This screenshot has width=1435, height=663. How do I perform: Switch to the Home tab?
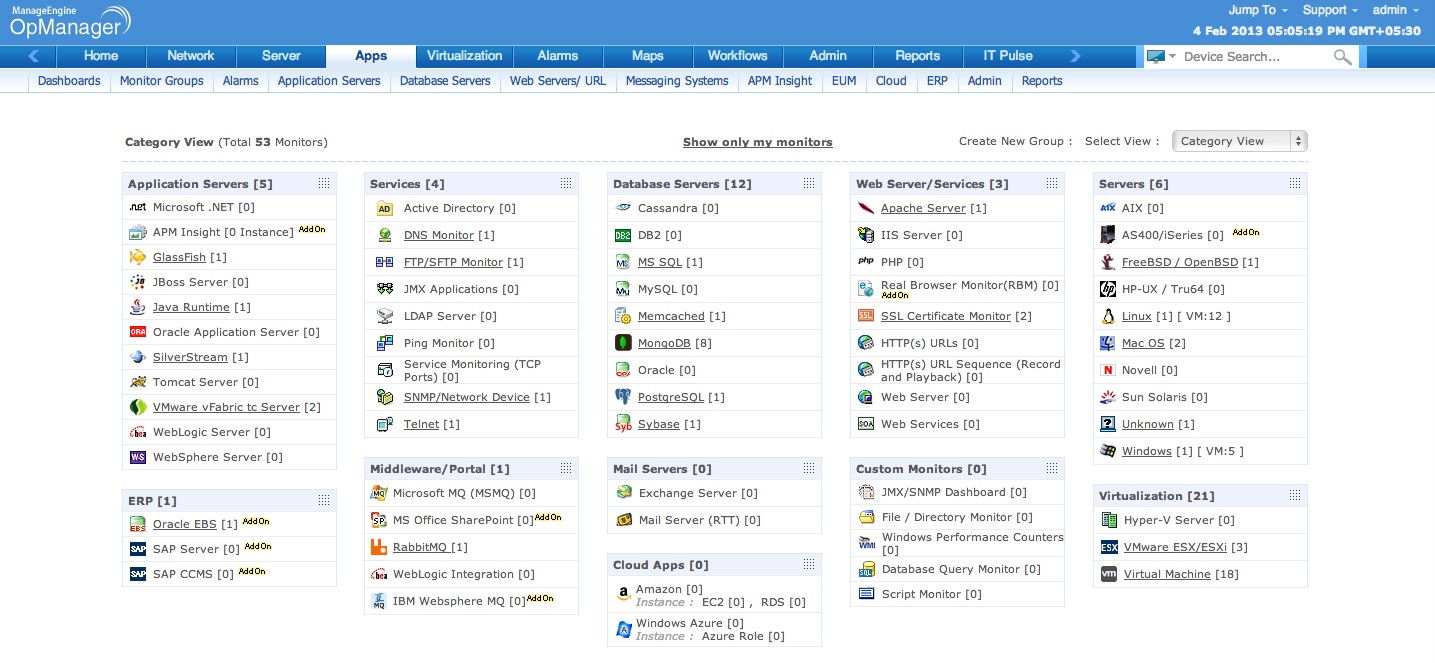(101, 56)
